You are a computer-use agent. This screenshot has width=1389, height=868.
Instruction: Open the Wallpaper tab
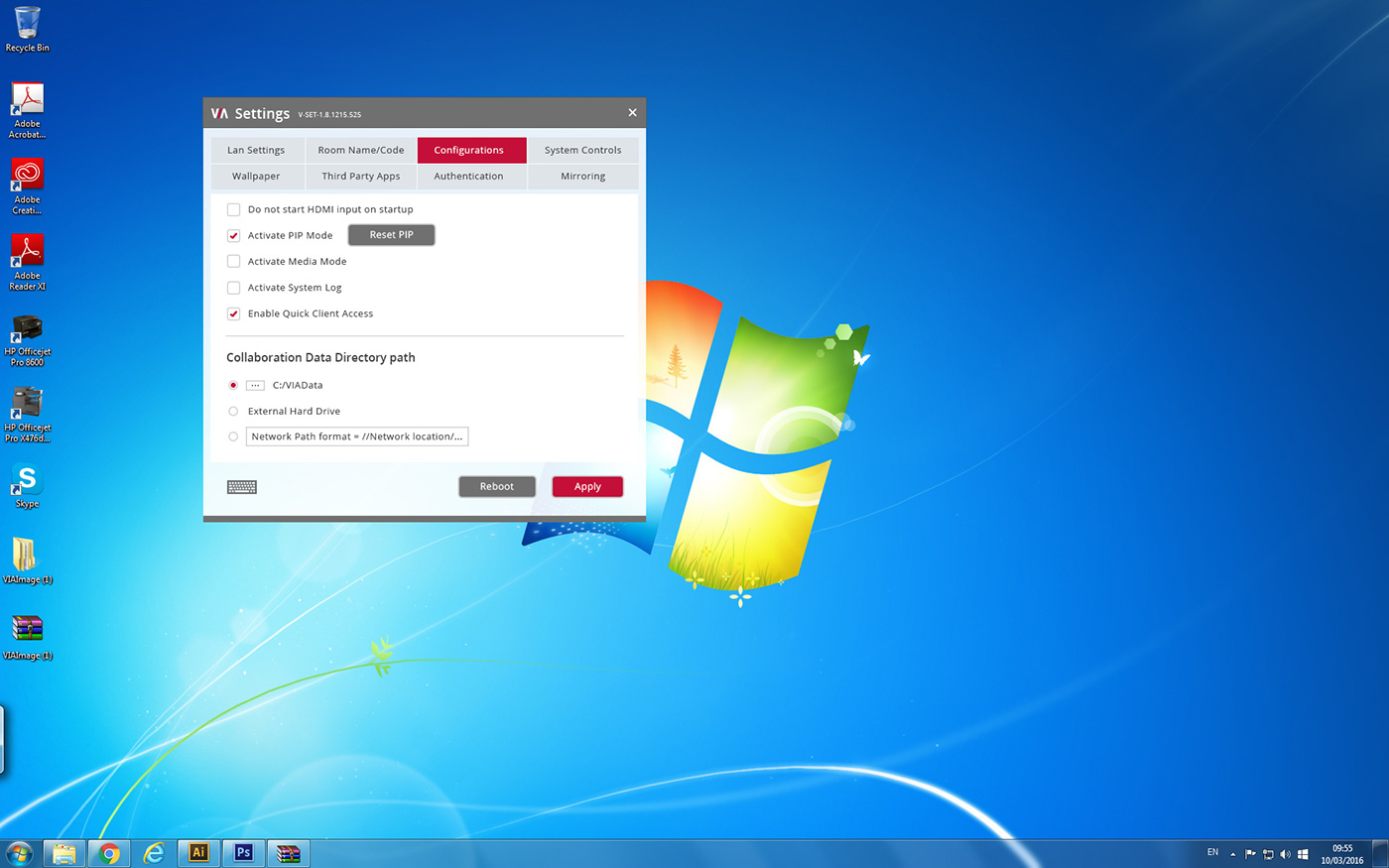tap(256, 177)
